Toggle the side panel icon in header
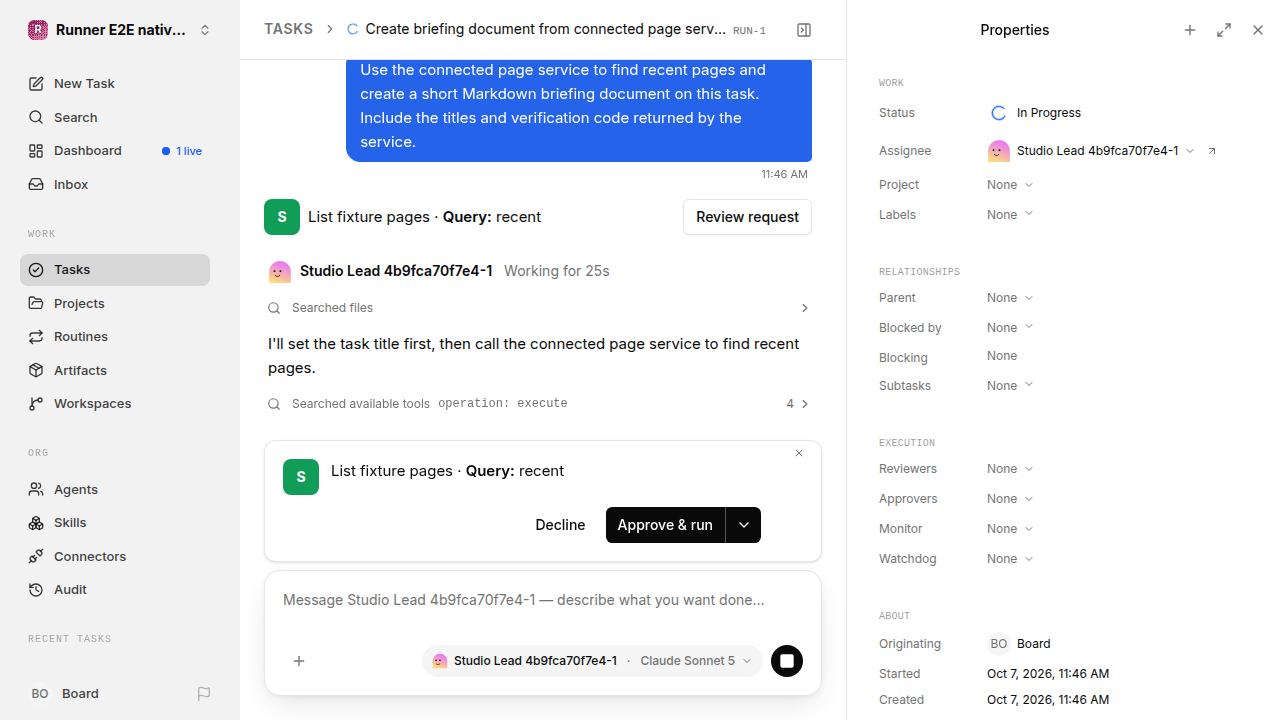Screen dimensions: 1280x720 [x=804, y=30]
